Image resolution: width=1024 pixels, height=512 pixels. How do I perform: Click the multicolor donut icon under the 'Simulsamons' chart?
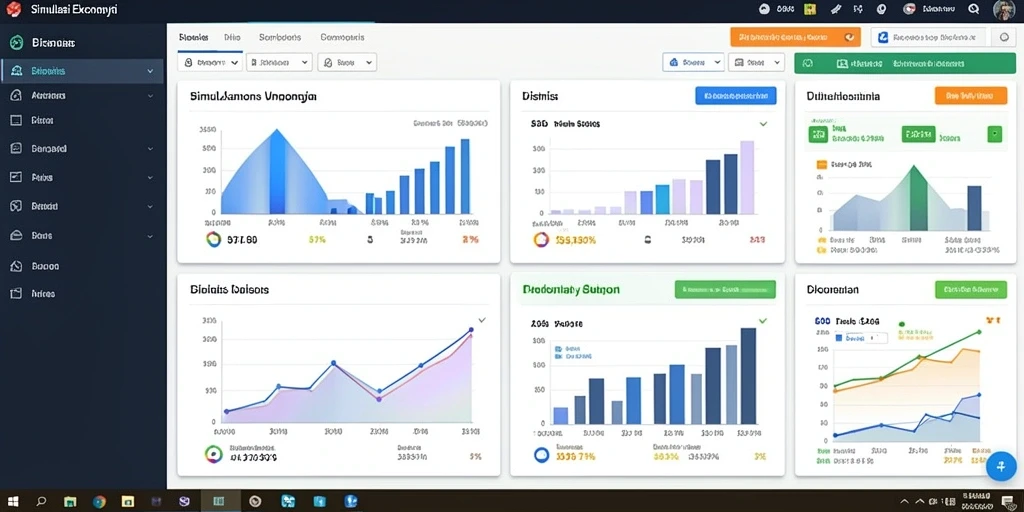(214, 239)
